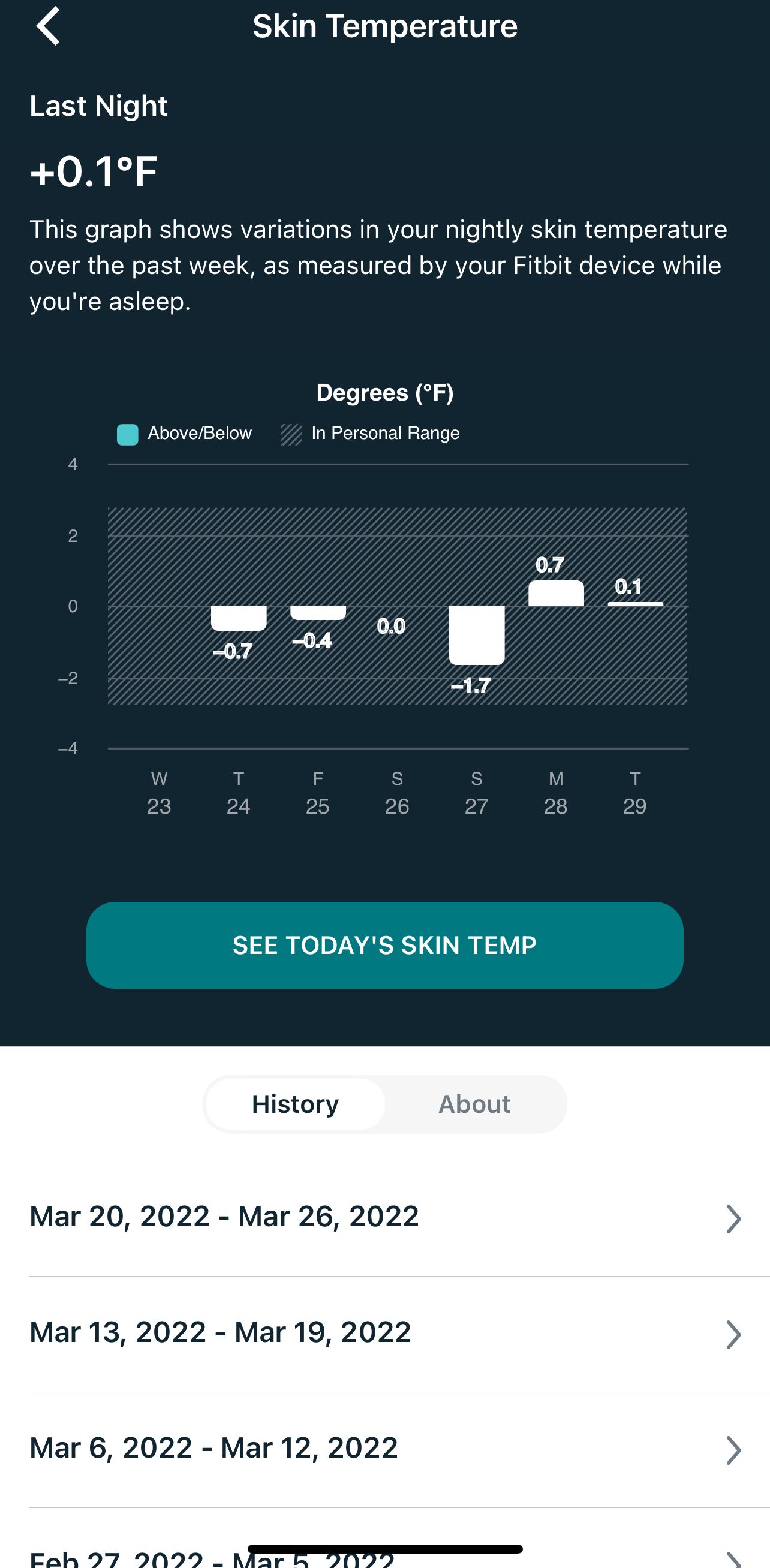Select the -0.7 bar for Thursday 24
770x1568 pixels.
tap(239, 618)
